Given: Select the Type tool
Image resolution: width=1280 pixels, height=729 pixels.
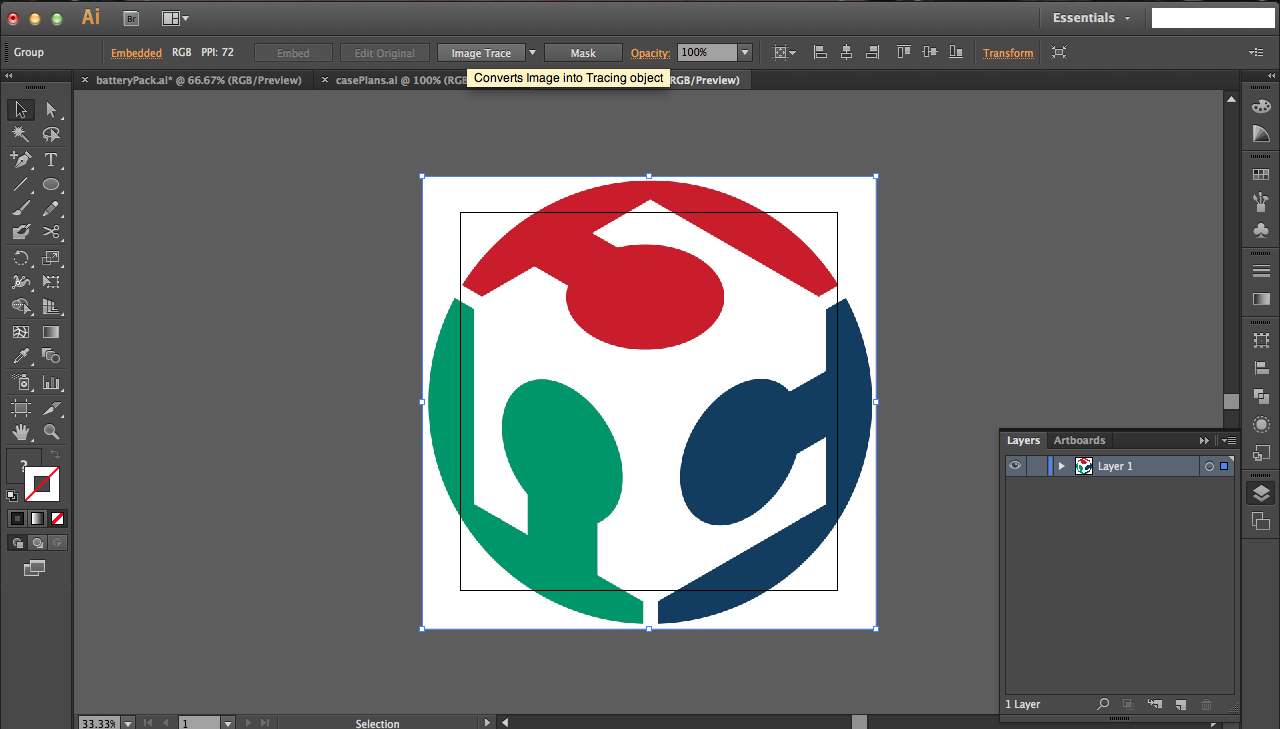Looking at the screenshot, I should coord(51,160).
